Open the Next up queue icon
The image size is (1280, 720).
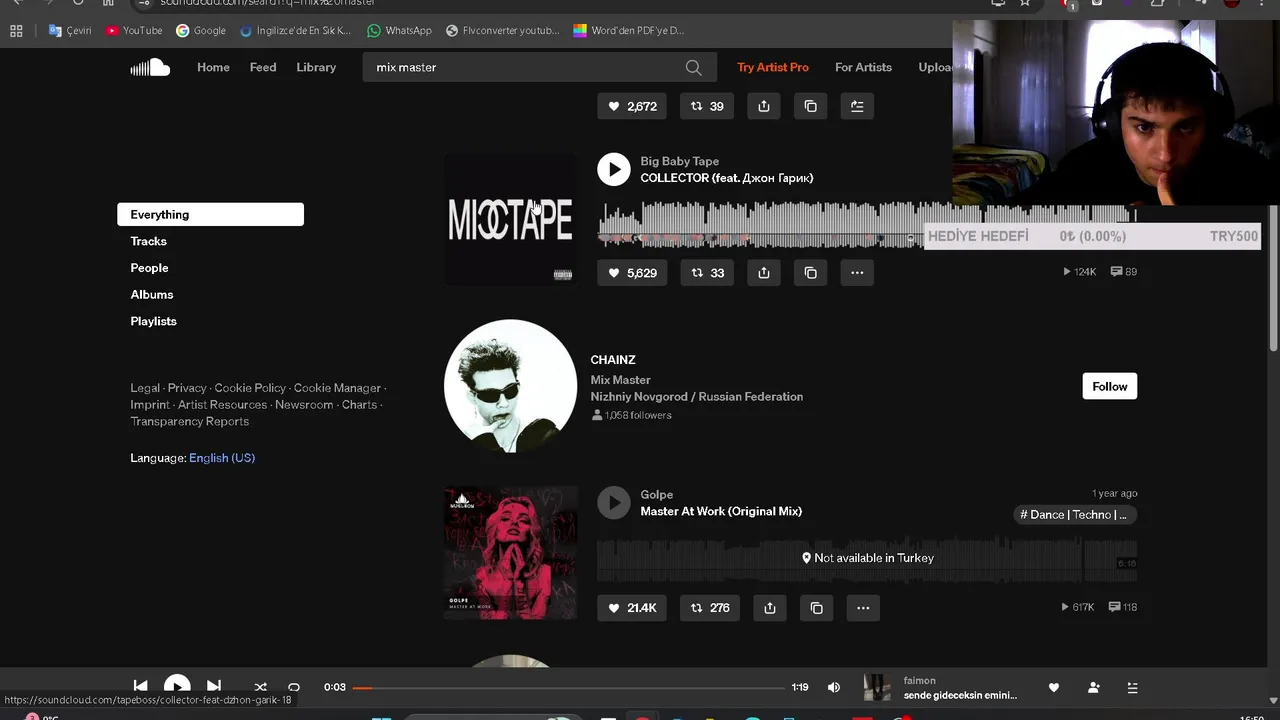click(x=1132, y=687)
